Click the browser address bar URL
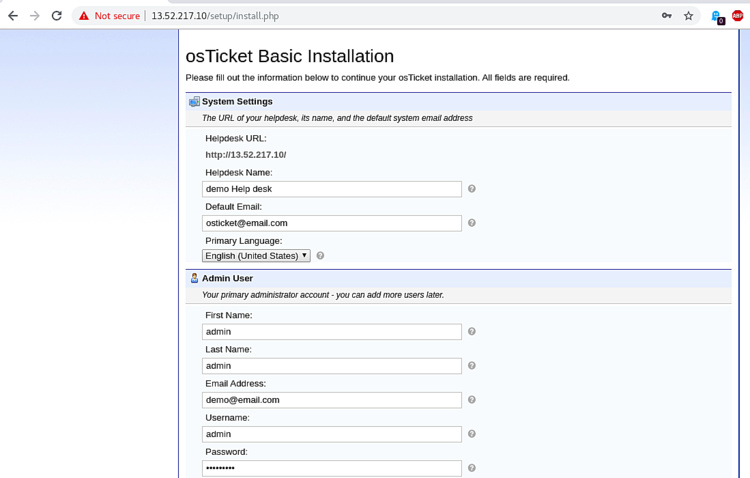The width and height of the screenshot is (750, 478). (x=215, y=16)
